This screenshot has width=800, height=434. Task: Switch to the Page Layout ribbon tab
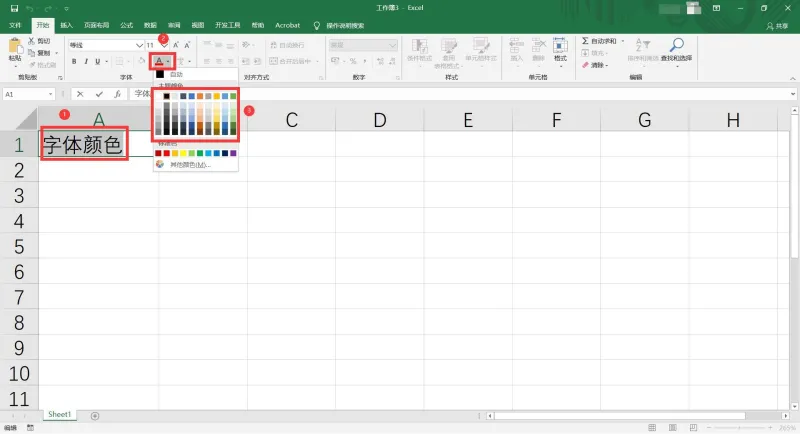(96, 25)
